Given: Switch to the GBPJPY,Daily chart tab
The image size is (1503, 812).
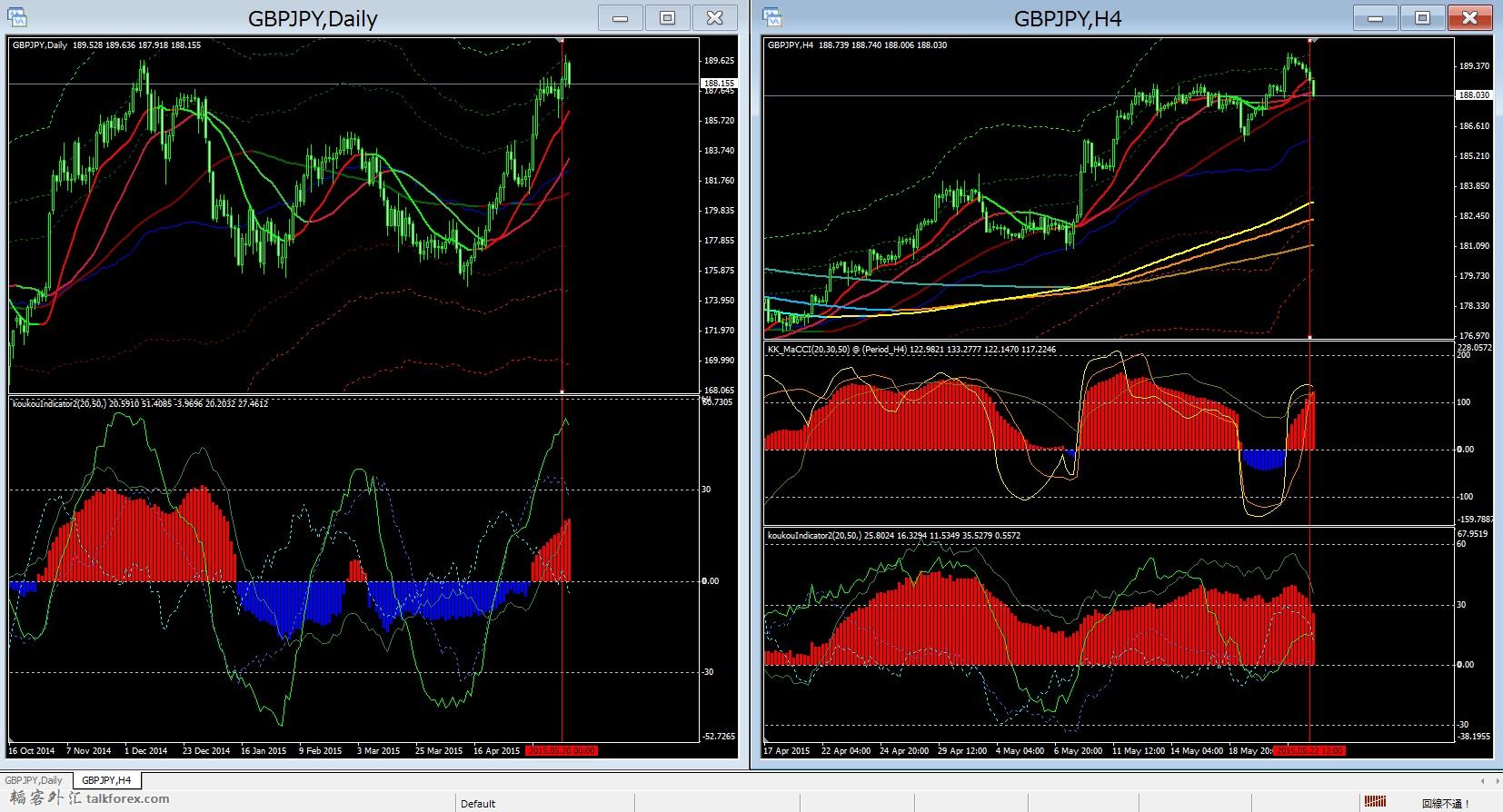Looking at the screenshot, I should [35, 780].
